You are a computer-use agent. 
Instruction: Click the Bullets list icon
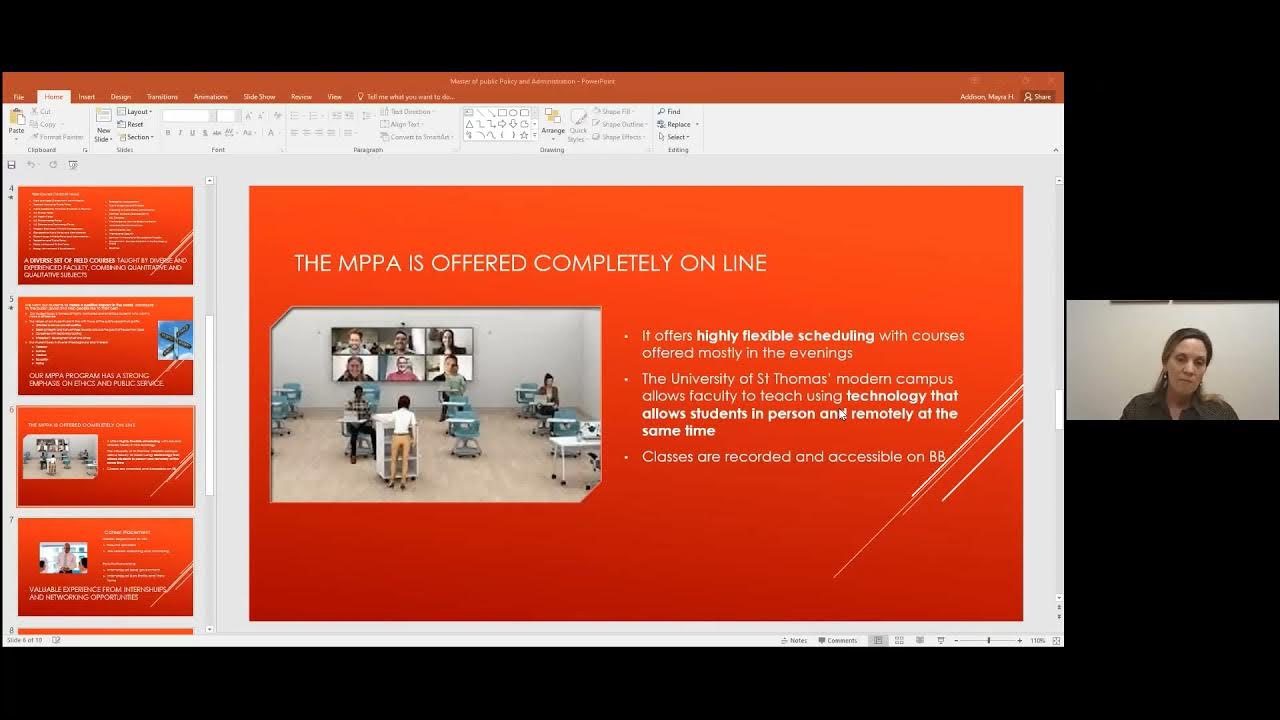[295, 115]
